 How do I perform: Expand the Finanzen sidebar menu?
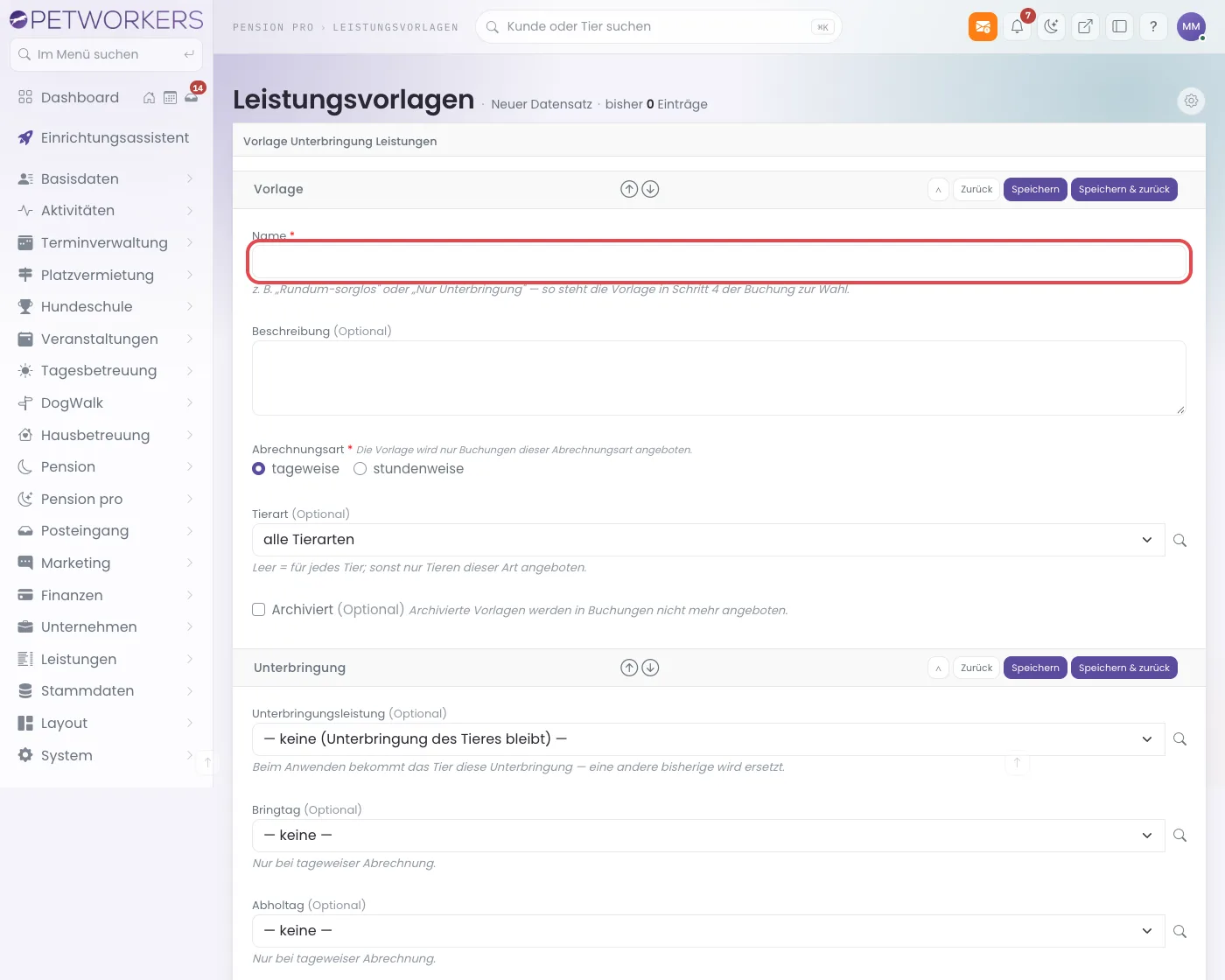(106, 595)
